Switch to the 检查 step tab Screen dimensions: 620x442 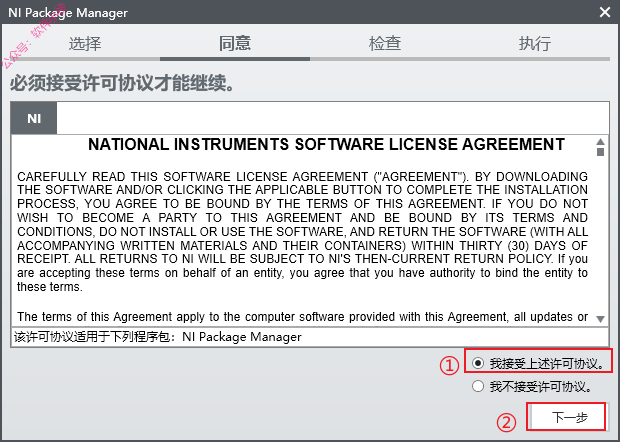pos(385,43)
